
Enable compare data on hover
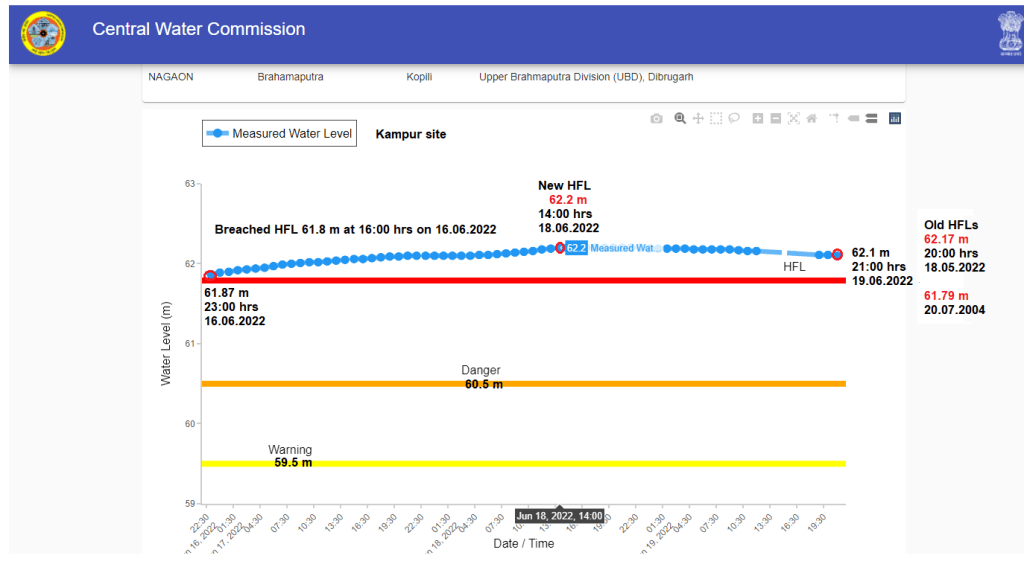tap(871, 118)
